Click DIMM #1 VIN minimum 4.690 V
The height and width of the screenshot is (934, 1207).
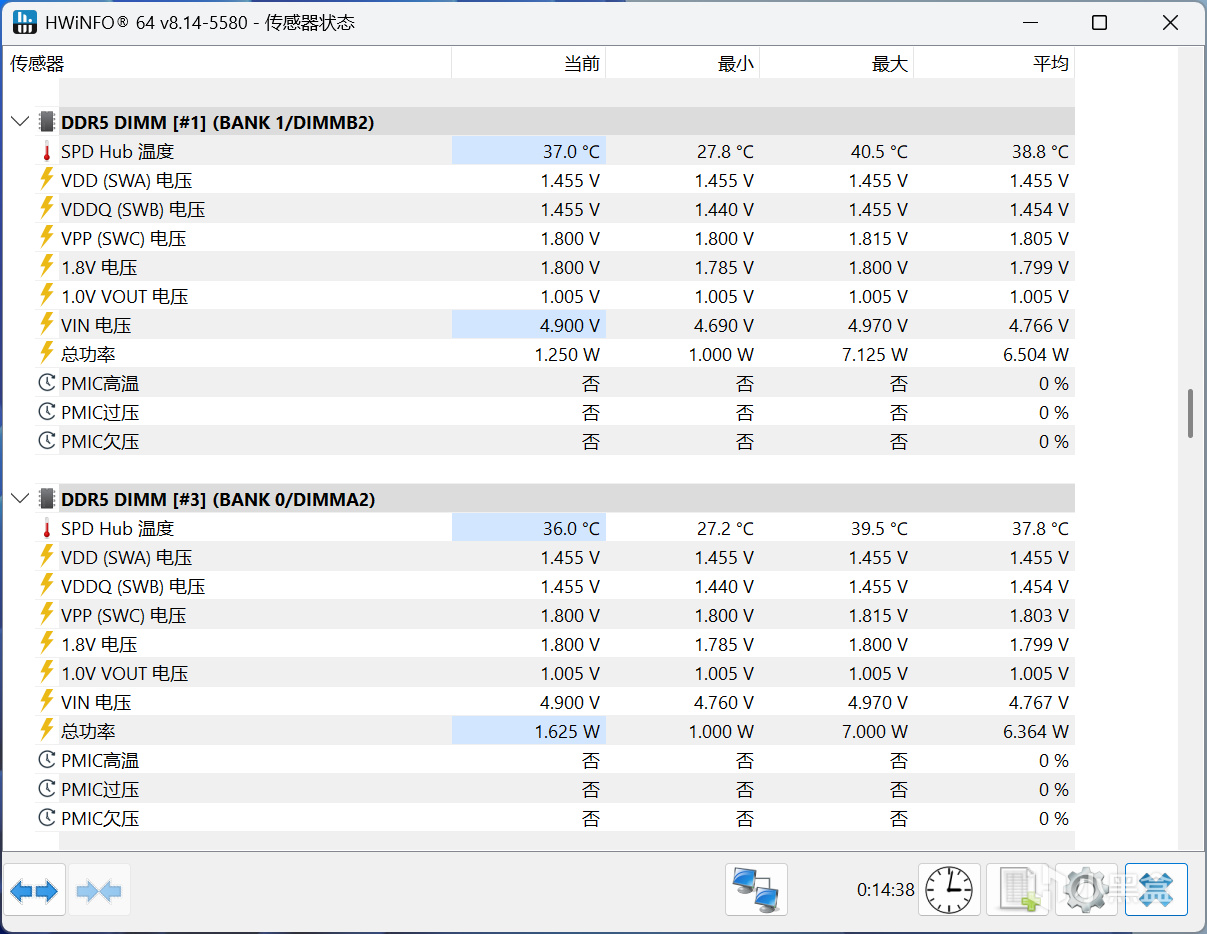(724, 325)
